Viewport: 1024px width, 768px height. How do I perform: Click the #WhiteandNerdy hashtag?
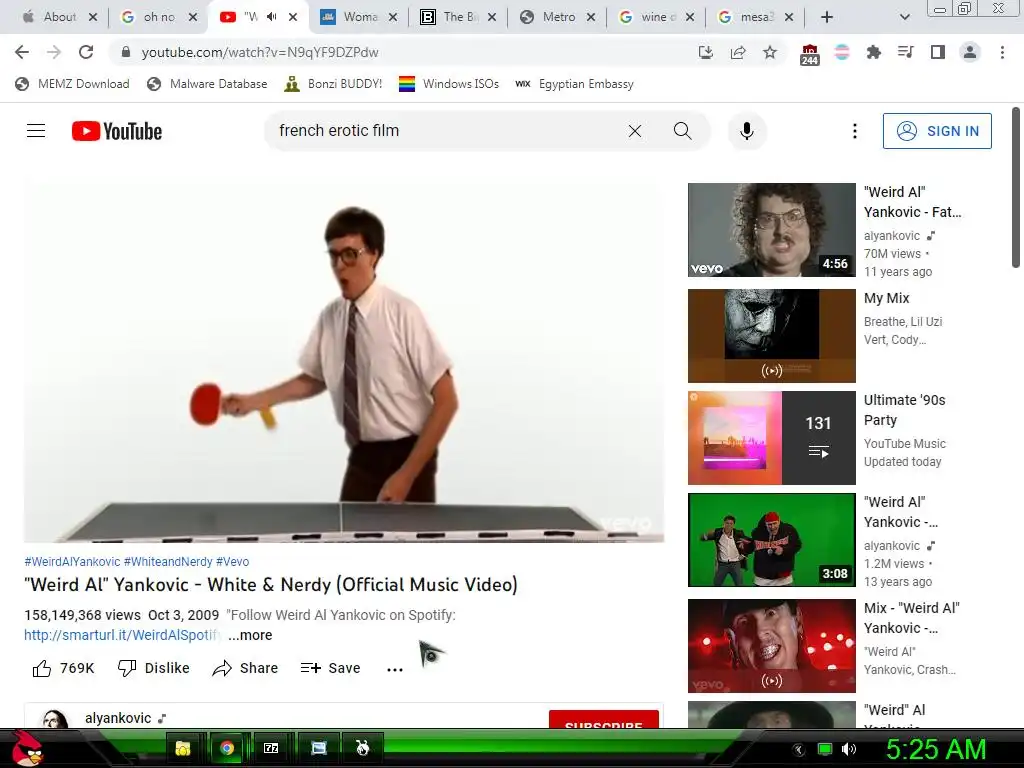coord(168,562)
